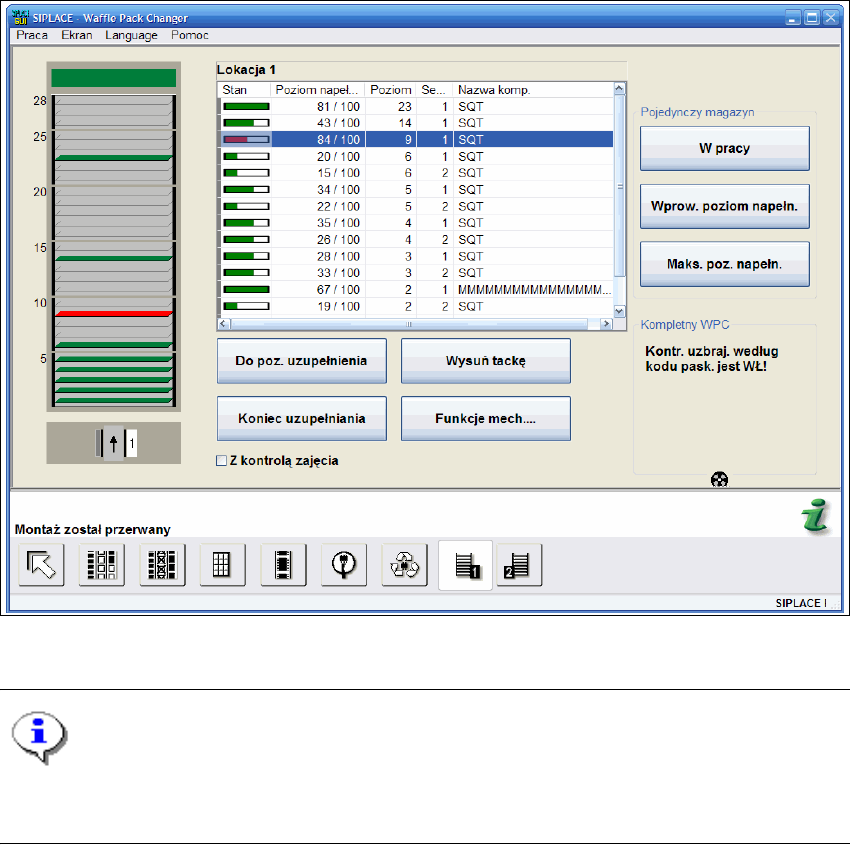Enable the Z kontrolą zajęcia checkbox

(221, 461)
